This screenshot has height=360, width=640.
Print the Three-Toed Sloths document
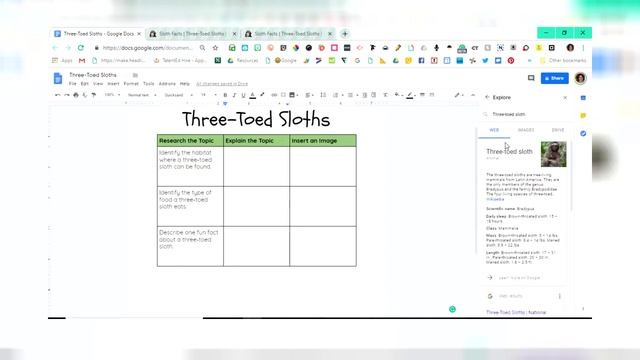click(x=76, y=95)
